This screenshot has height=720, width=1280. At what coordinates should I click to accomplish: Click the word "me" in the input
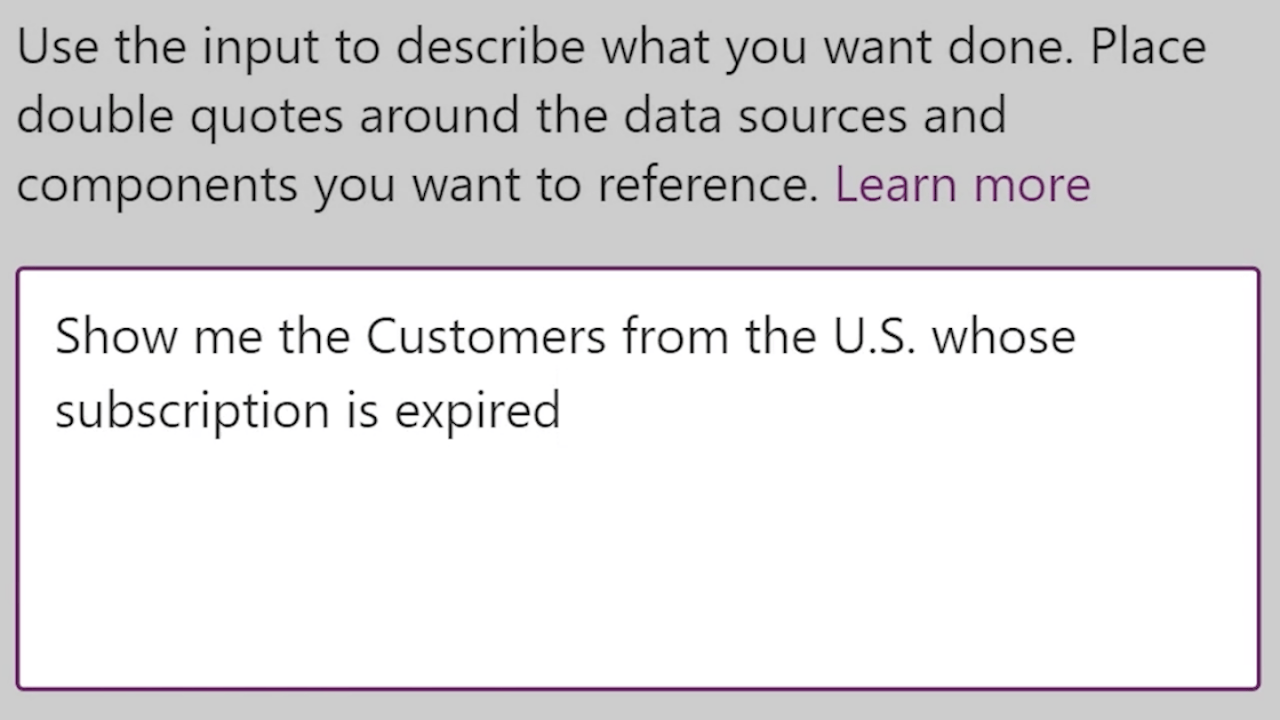[x=228, y=336]
